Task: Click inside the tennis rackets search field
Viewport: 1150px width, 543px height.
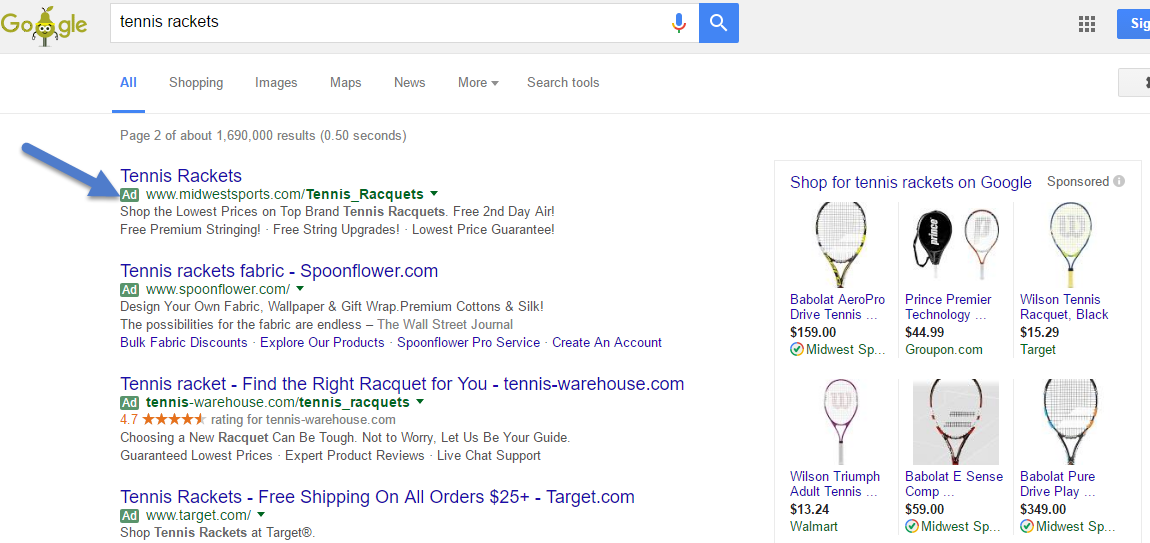Action: point(389,23)
